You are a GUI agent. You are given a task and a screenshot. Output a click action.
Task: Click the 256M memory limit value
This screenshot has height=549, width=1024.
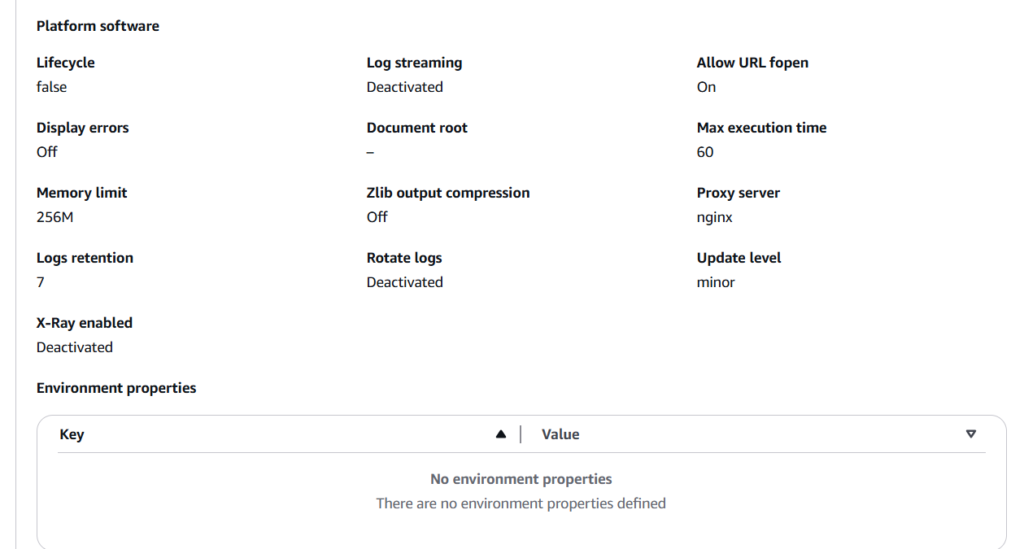55,217
